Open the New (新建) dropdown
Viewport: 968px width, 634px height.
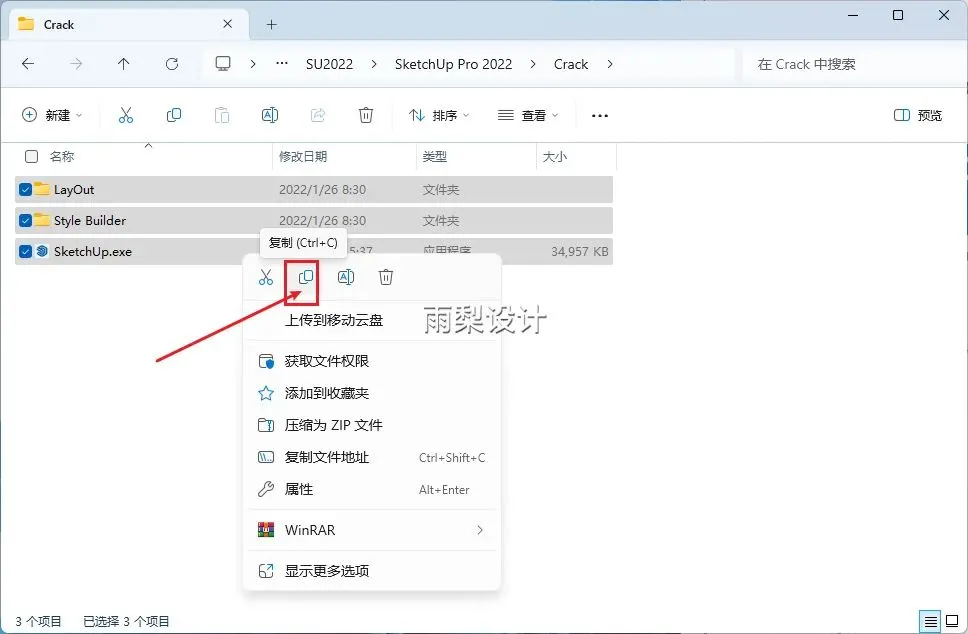[x=52, y=115]
